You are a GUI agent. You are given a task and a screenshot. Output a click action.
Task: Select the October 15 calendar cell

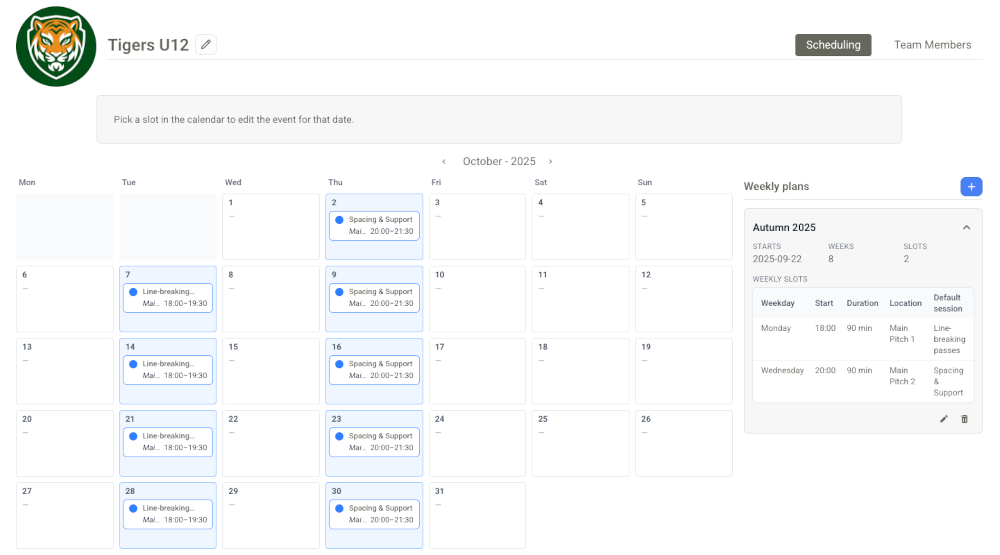coord(271,371)
